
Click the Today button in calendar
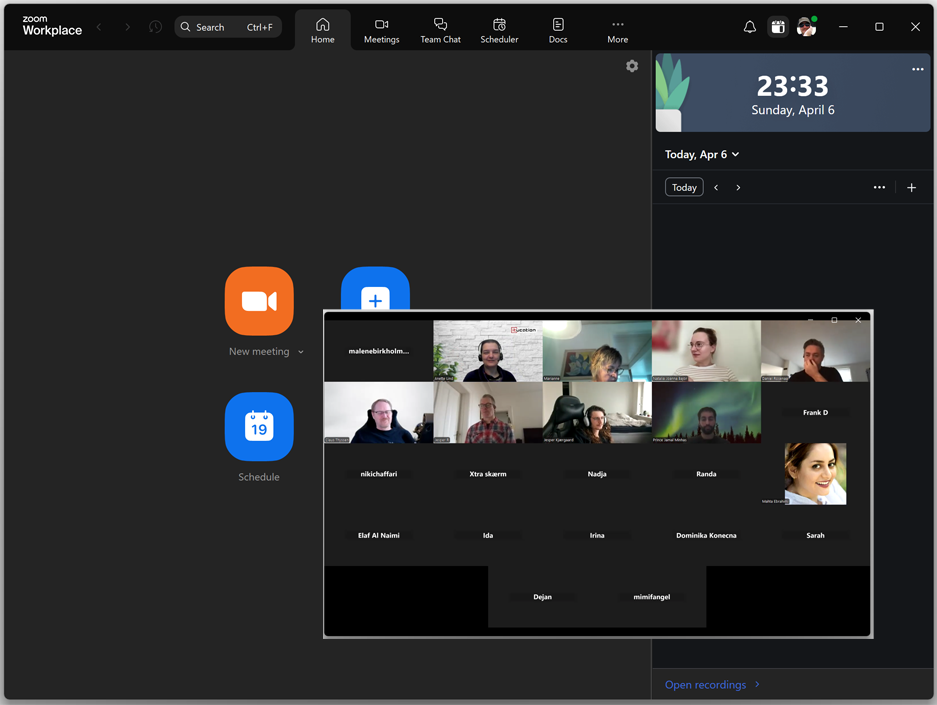[684, 187]
